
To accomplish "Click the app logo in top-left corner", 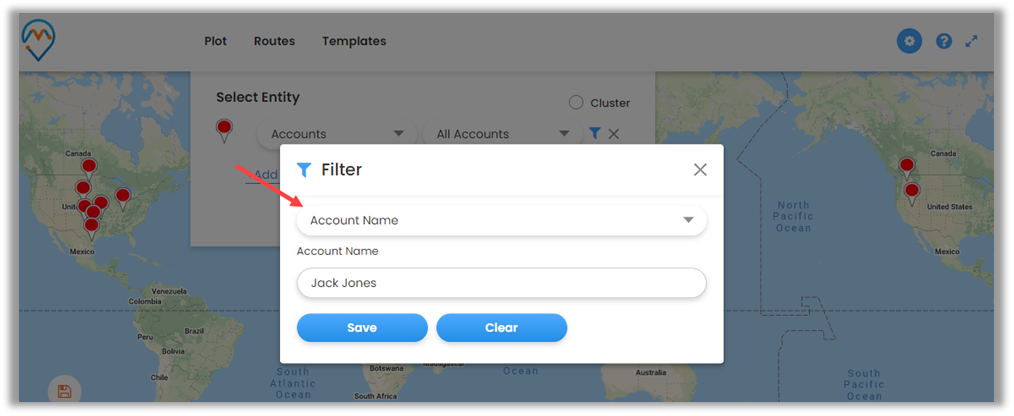I will pyautogui.click(x=38, y=39).
